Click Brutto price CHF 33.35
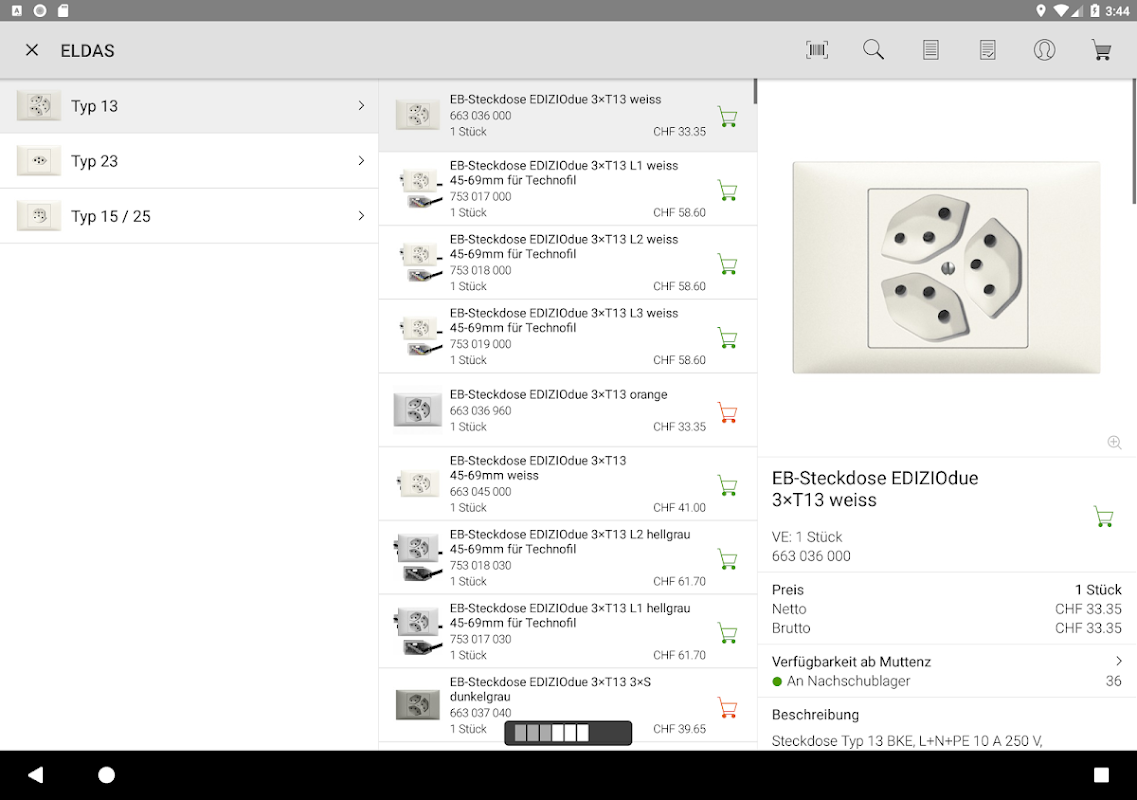The image size is (1137, 800). [1088, 628]
